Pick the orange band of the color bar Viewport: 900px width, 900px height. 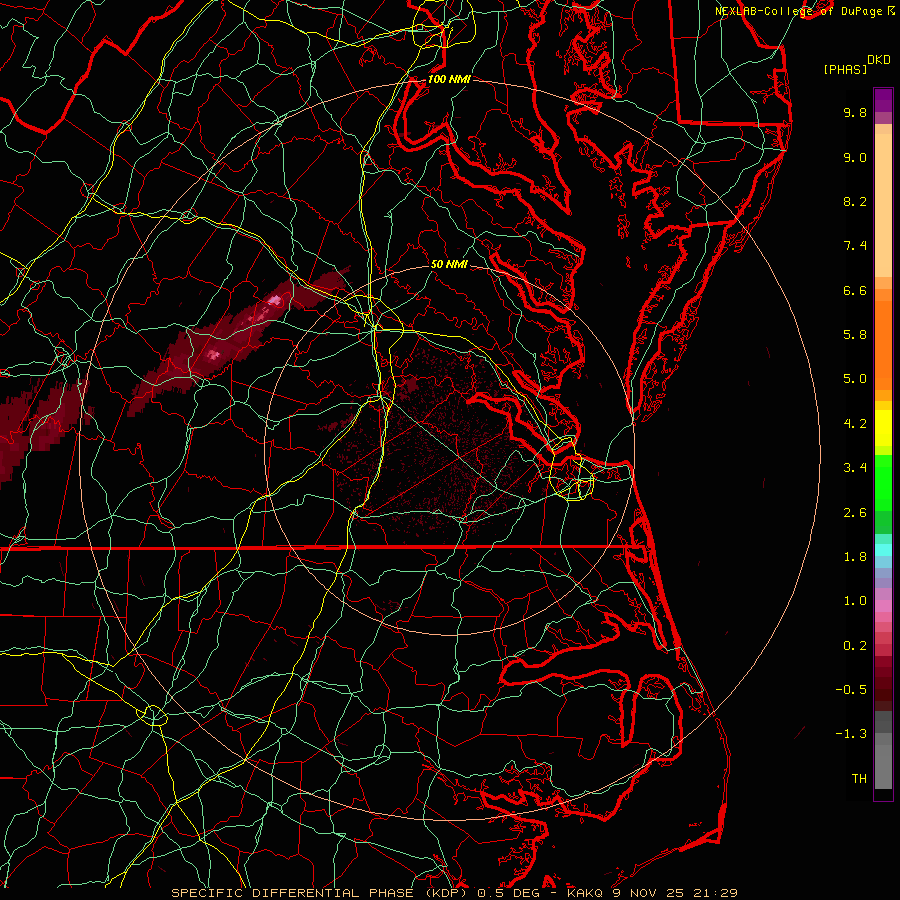[883, 344]
